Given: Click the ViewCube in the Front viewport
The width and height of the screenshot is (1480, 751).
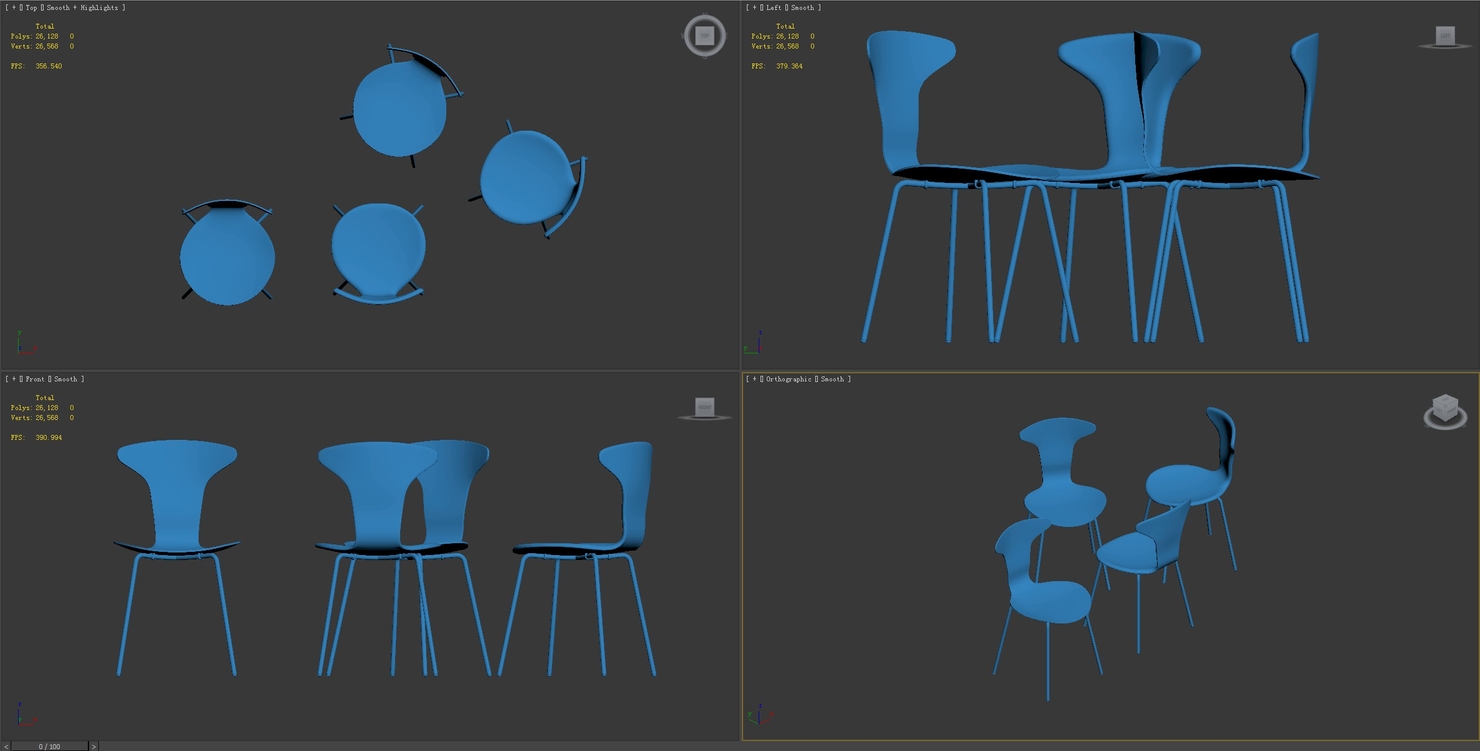Looking at the screenshot, I should (x=705, y=406).
